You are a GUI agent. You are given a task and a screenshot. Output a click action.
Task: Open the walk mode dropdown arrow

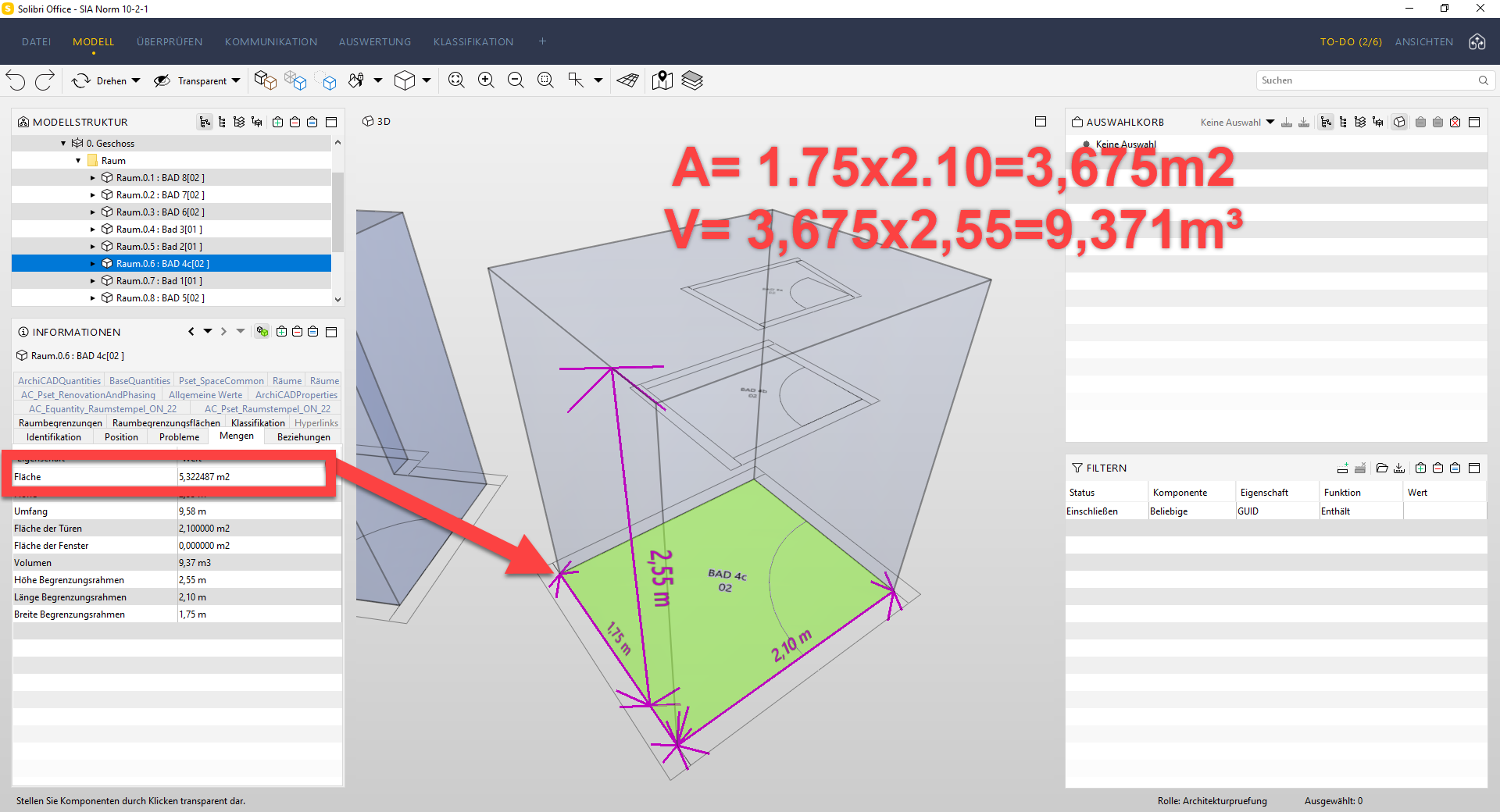tap(378, 80)
